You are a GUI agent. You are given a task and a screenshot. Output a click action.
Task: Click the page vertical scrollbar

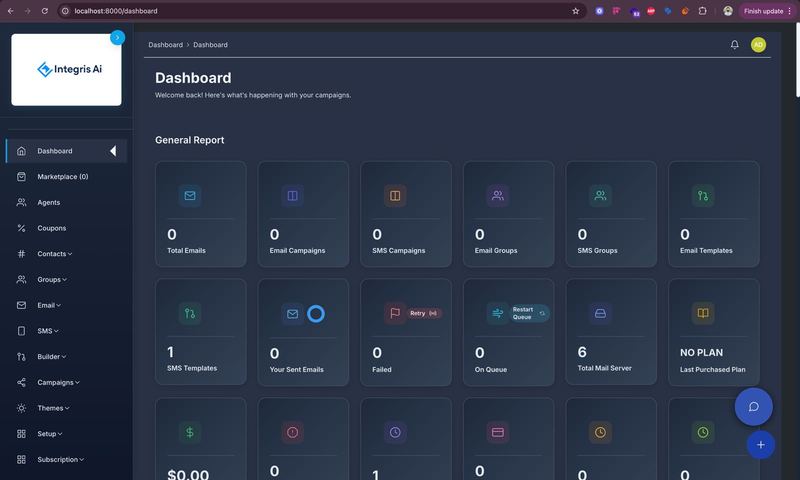(x=797, y=61)
